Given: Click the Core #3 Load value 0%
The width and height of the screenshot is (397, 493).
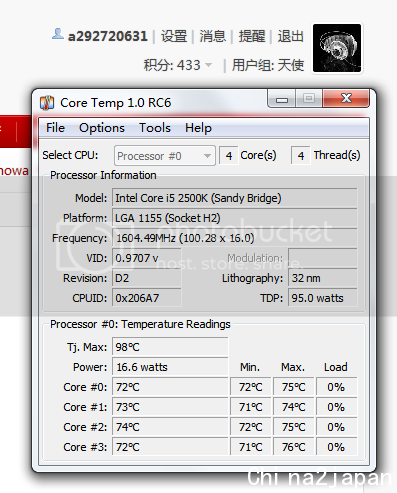Looking at the screenshot, I should point(336,447).
